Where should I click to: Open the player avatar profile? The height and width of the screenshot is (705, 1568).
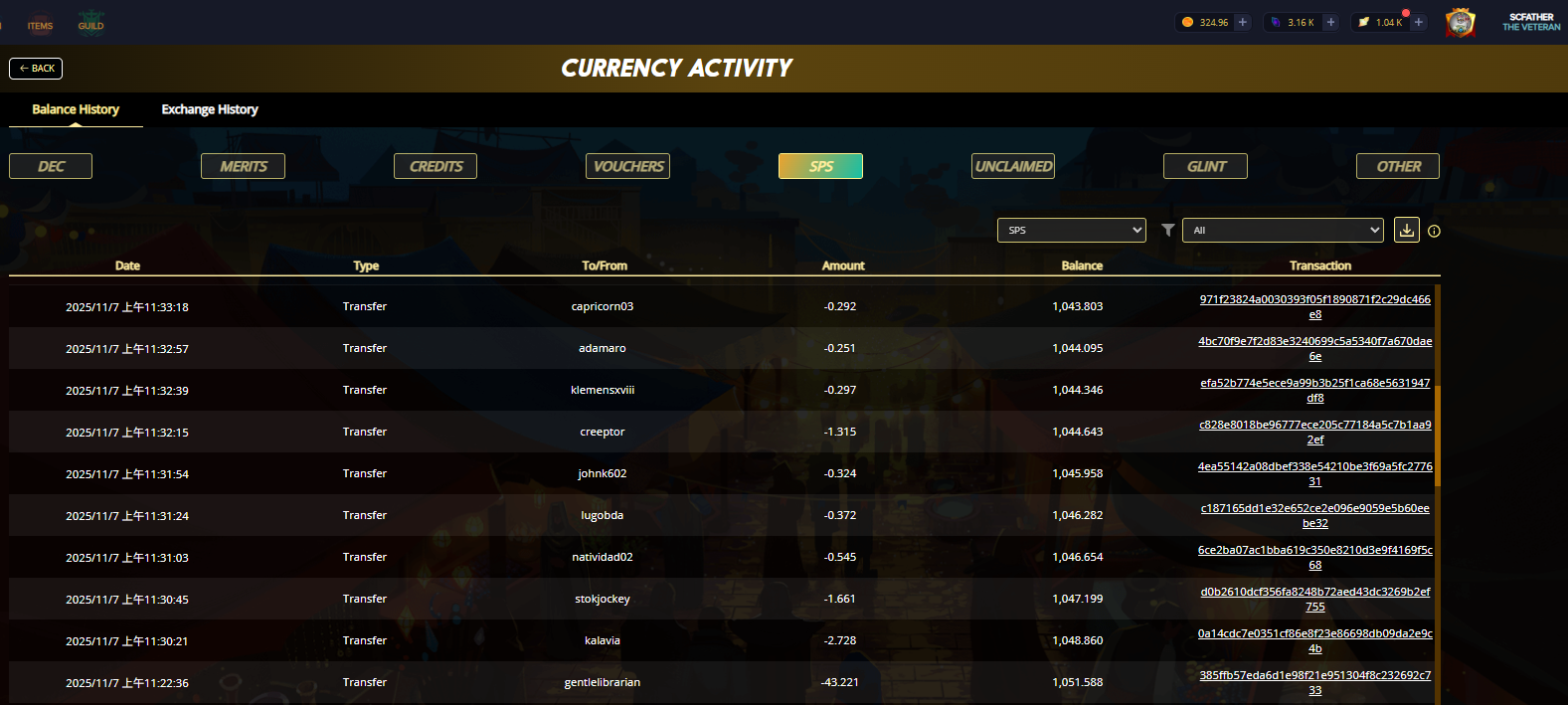click(x=1460, y=22)
